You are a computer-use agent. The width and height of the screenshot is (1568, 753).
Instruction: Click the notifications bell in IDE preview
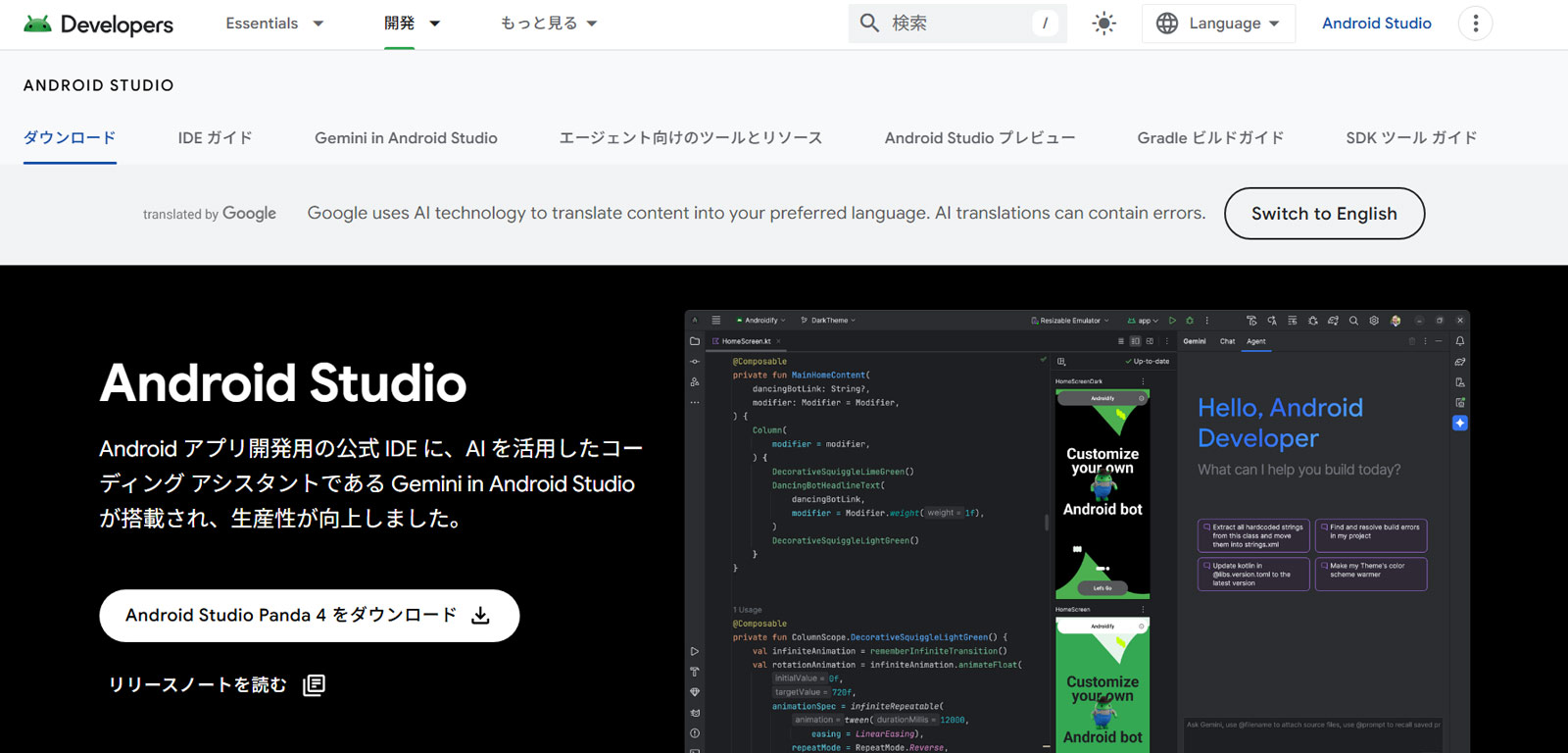click(x=1460, y=341)
